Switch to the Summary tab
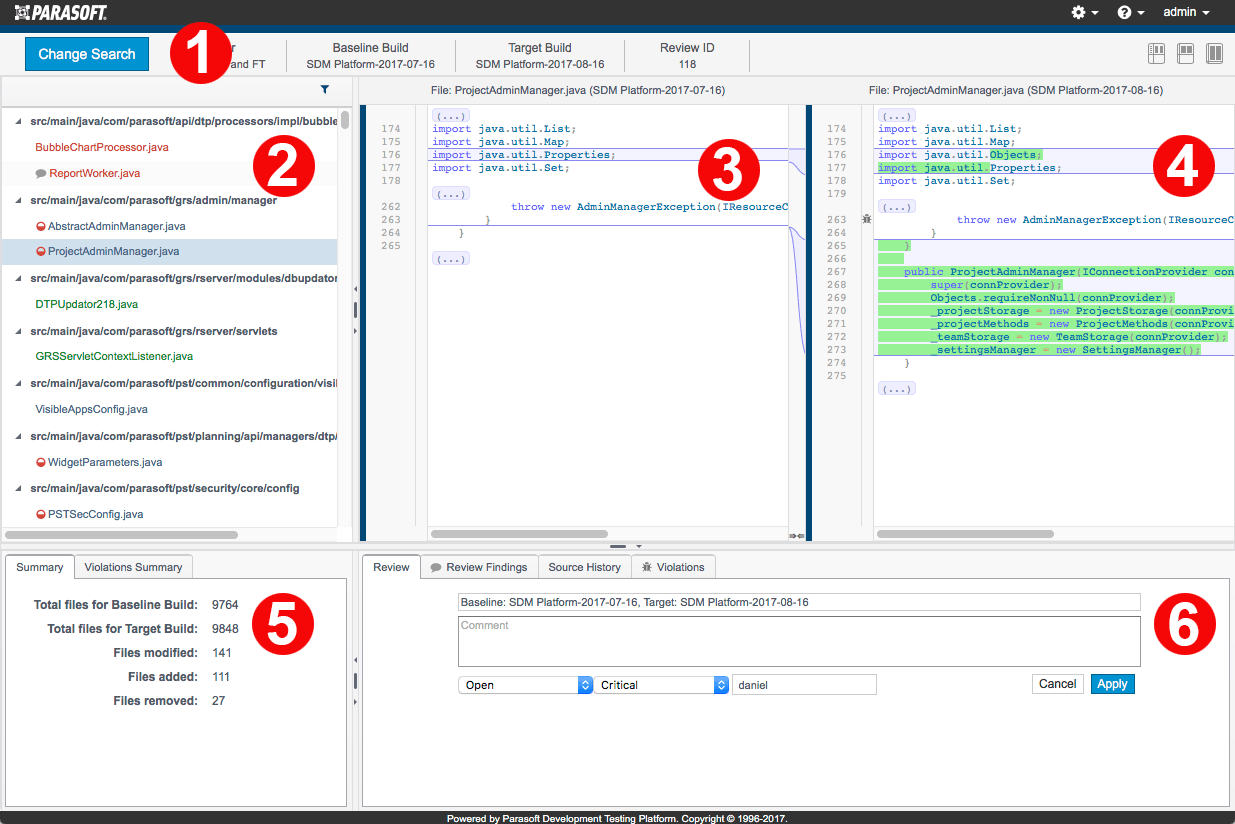 (40, 567)
